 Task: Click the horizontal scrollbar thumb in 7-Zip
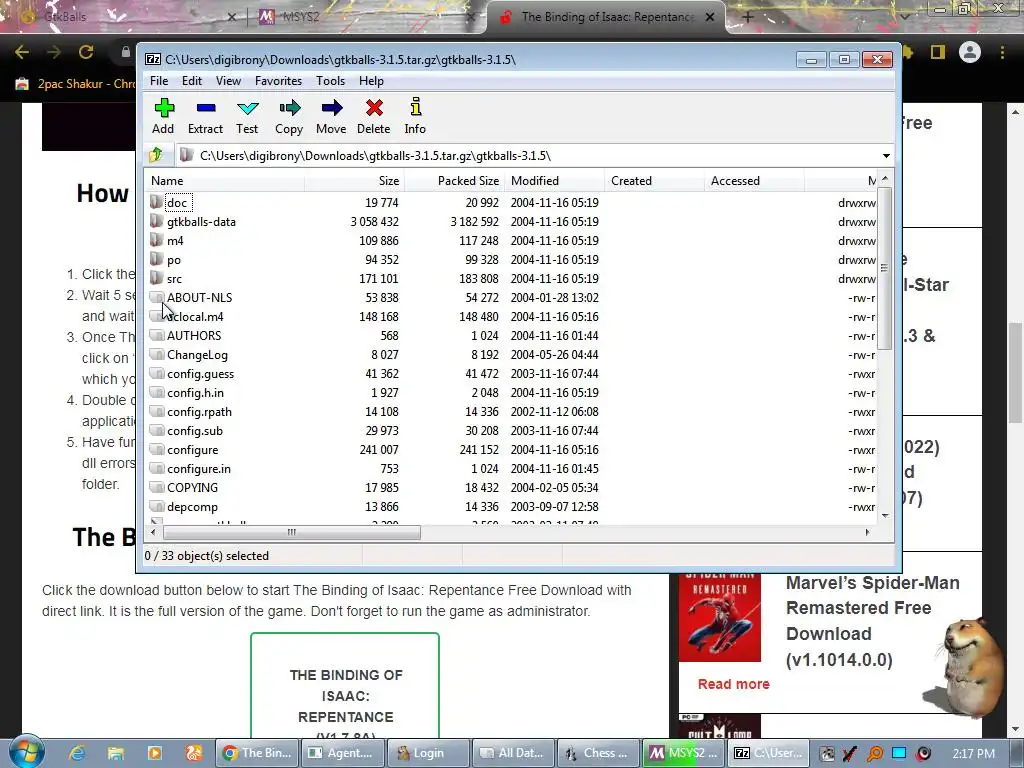291,532
